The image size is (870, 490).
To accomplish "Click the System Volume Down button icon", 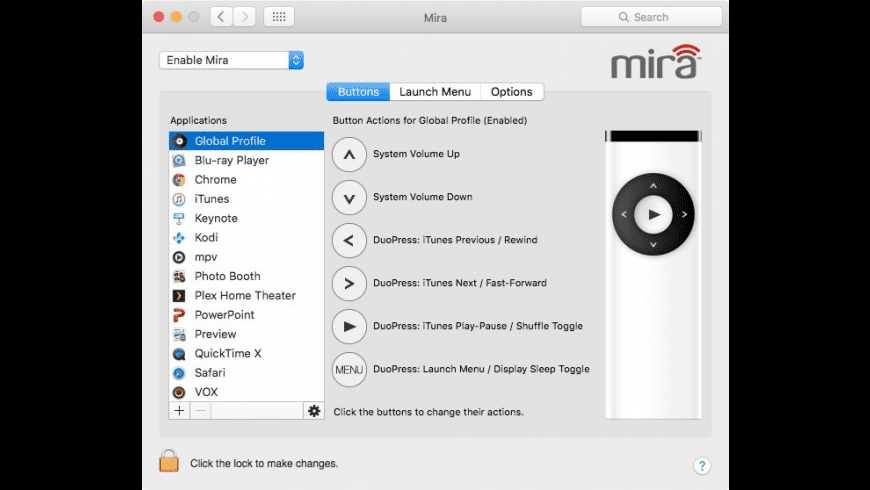I will click(349, 198).
